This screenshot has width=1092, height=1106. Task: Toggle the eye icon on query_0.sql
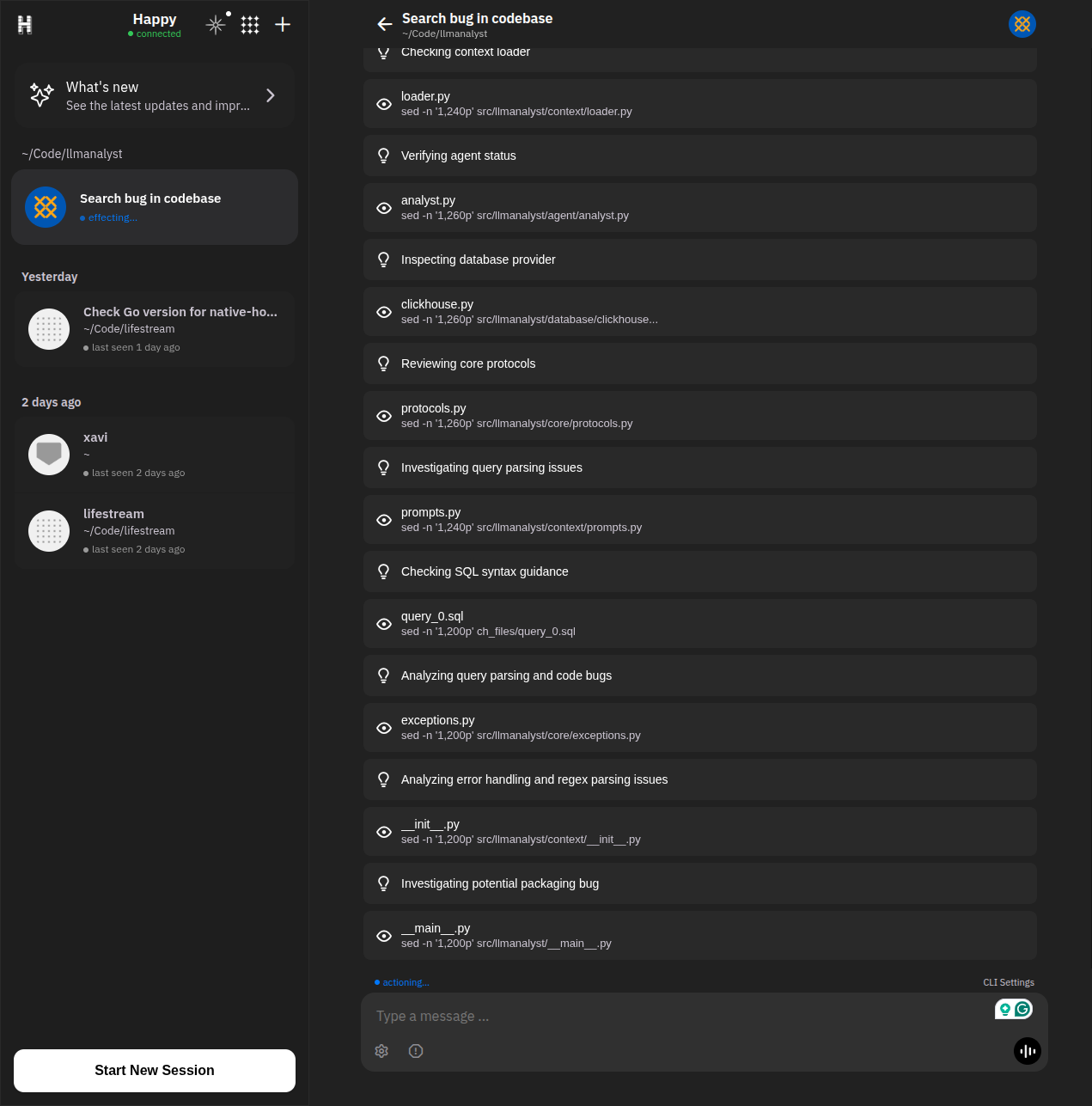pyautogui.click(x=384, y=624)
